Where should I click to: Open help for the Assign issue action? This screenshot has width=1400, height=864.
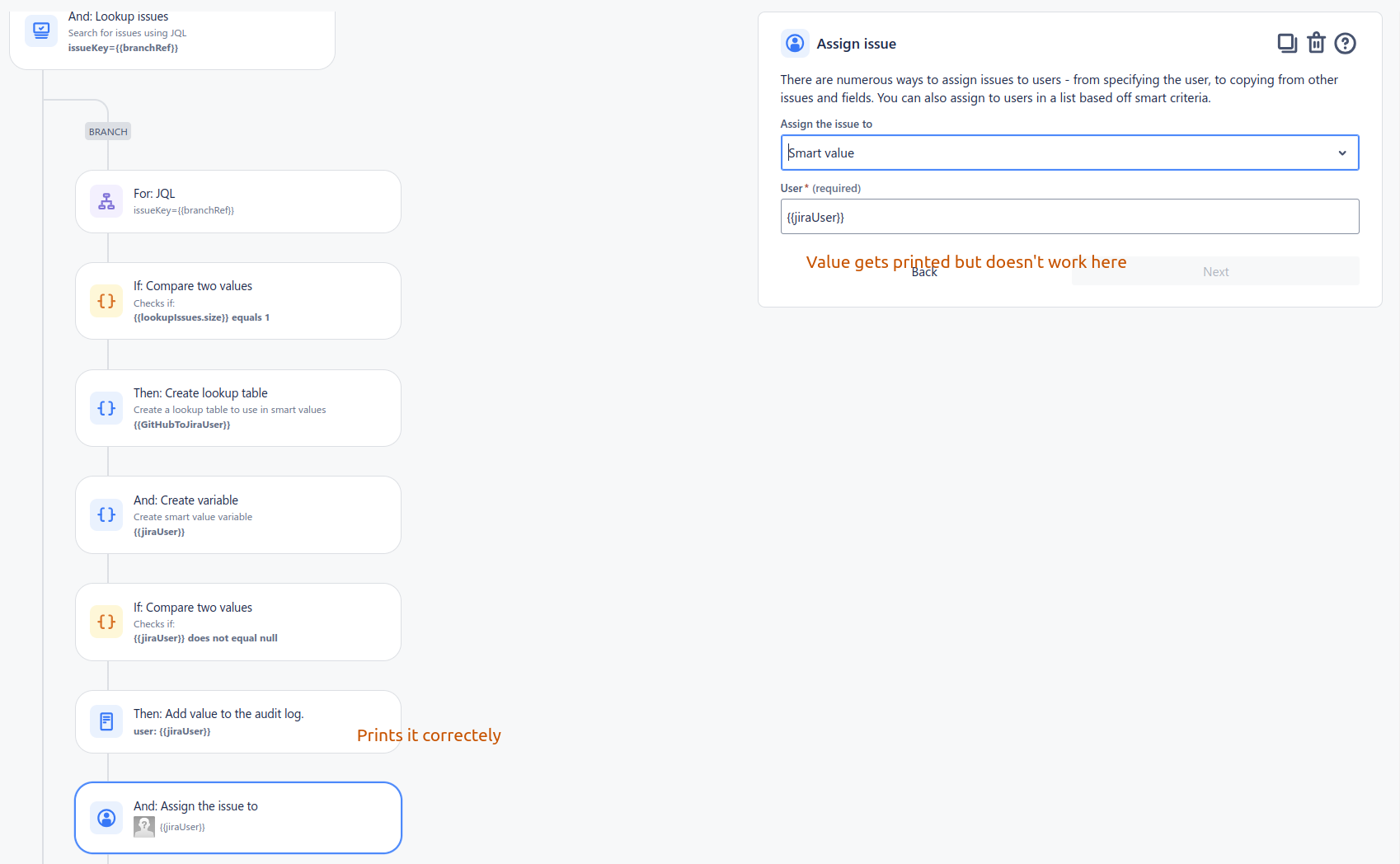1345,43
